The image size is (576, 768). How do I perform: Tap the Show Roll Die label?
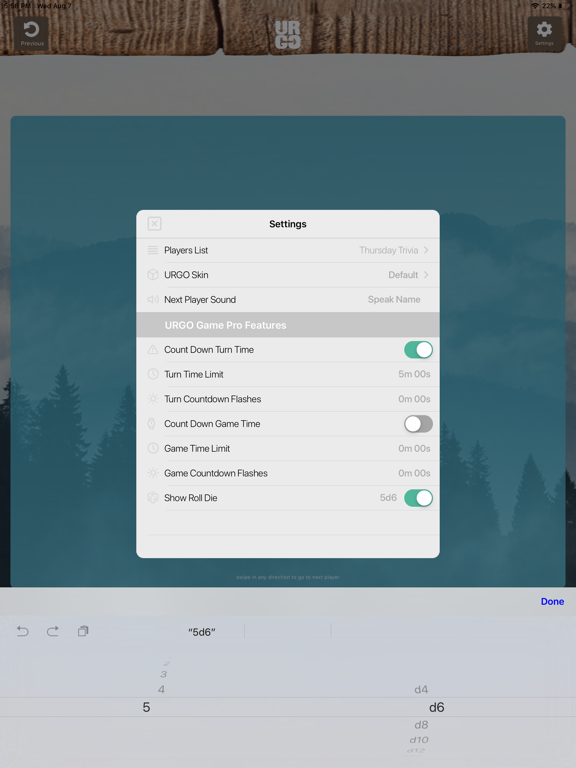191,498
